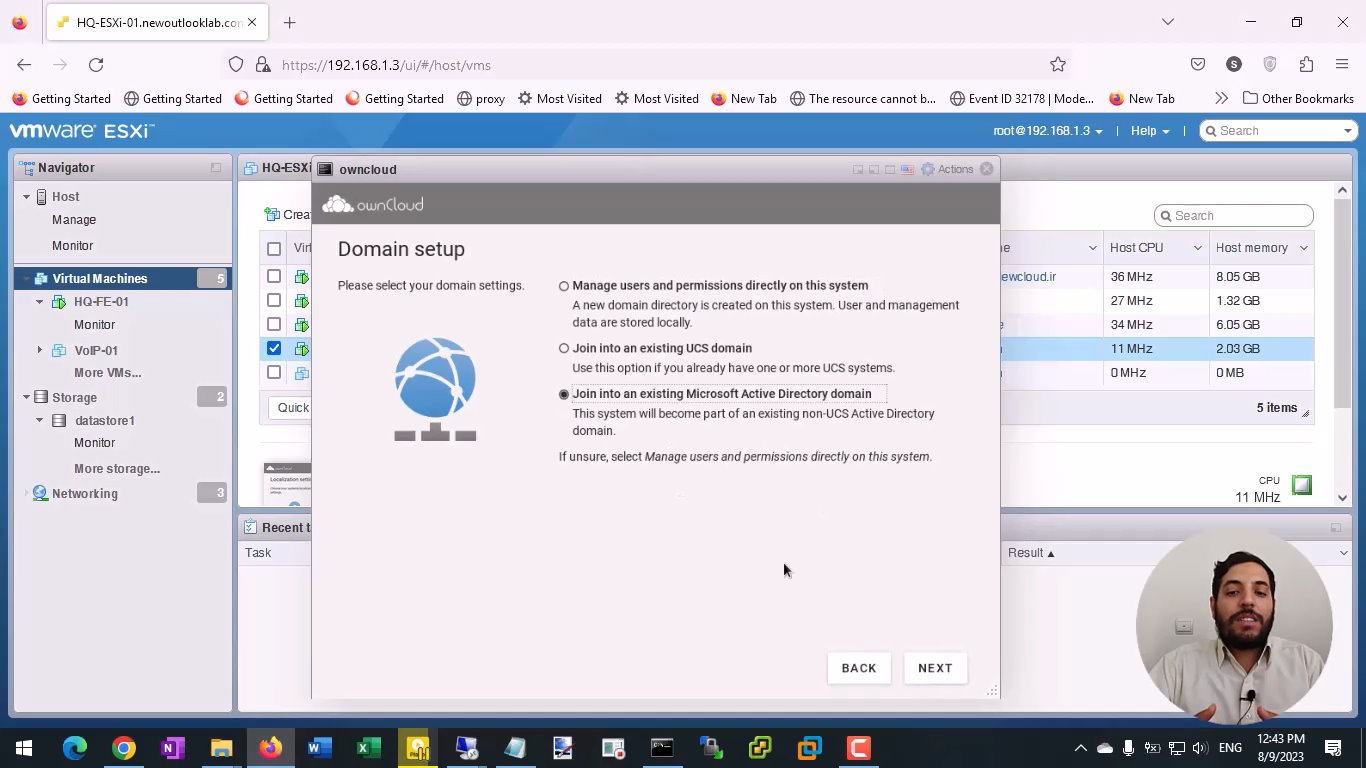Open More storage... in navigator
Screen dimensions: 1366x768
tap(117, 469)
